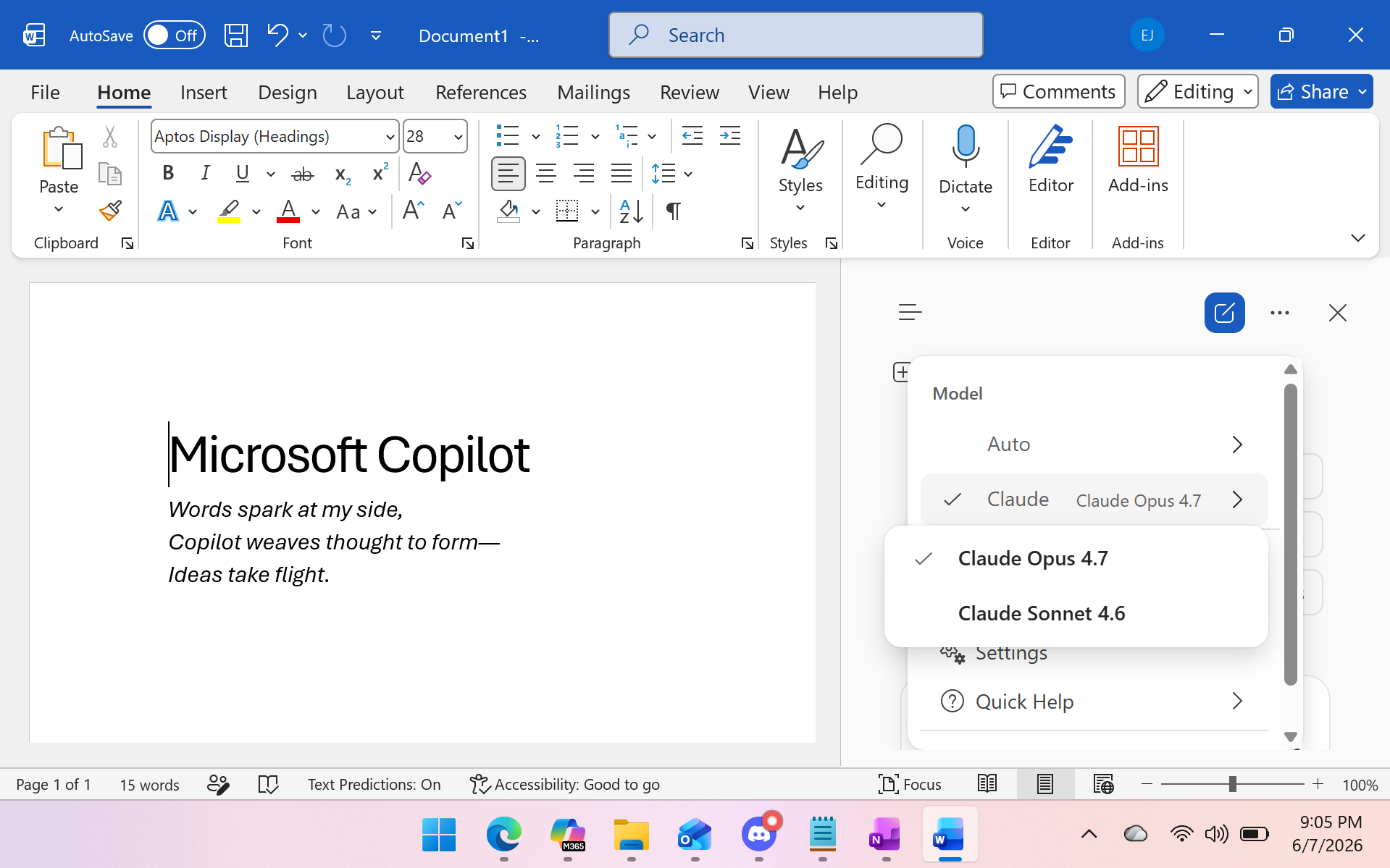Image resolution: width=1390 pixels, height=868 pixels.
Task: Apply red font color
Action: click(288, 211)
